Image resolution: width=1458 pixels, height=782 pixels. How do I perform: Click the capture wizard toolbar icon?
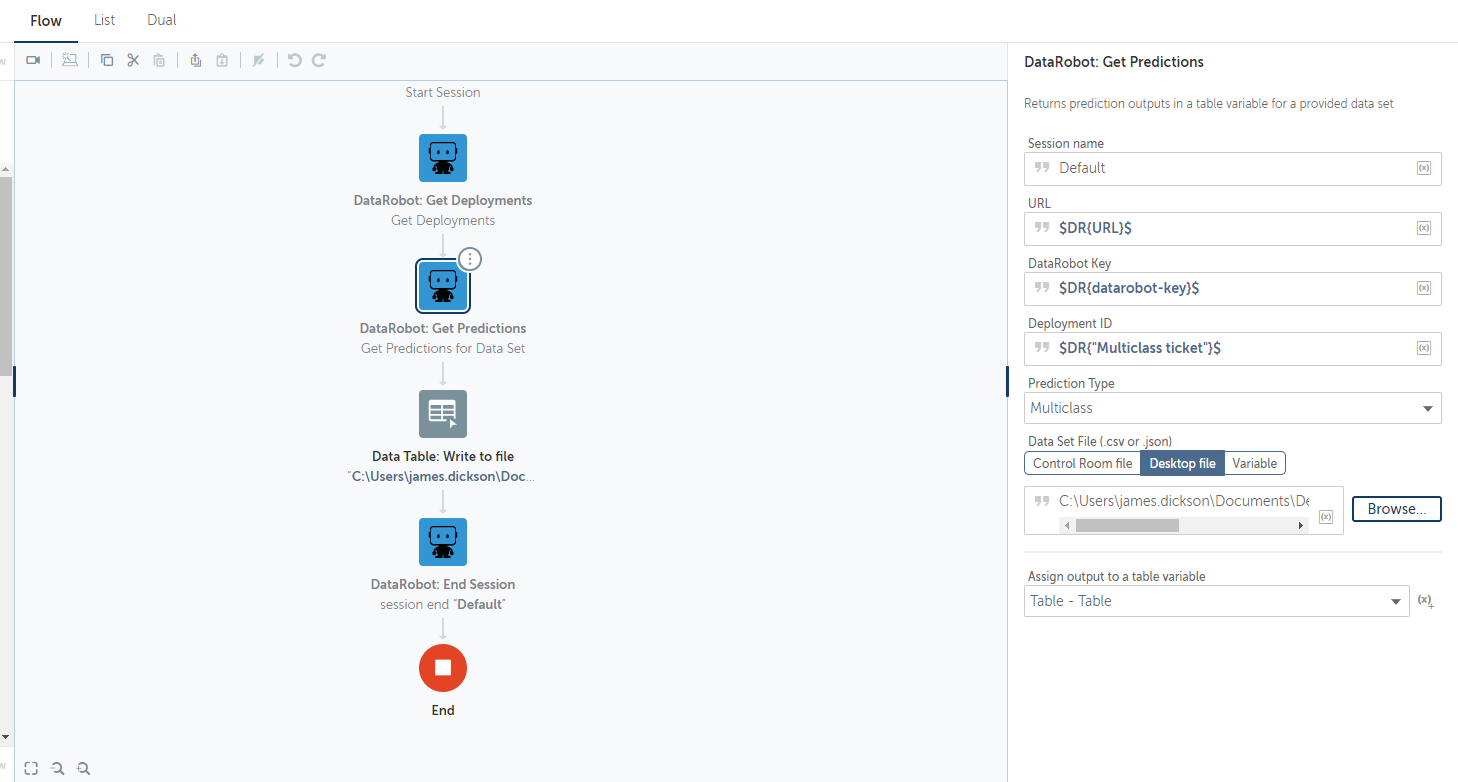click(x=69, y=60)
